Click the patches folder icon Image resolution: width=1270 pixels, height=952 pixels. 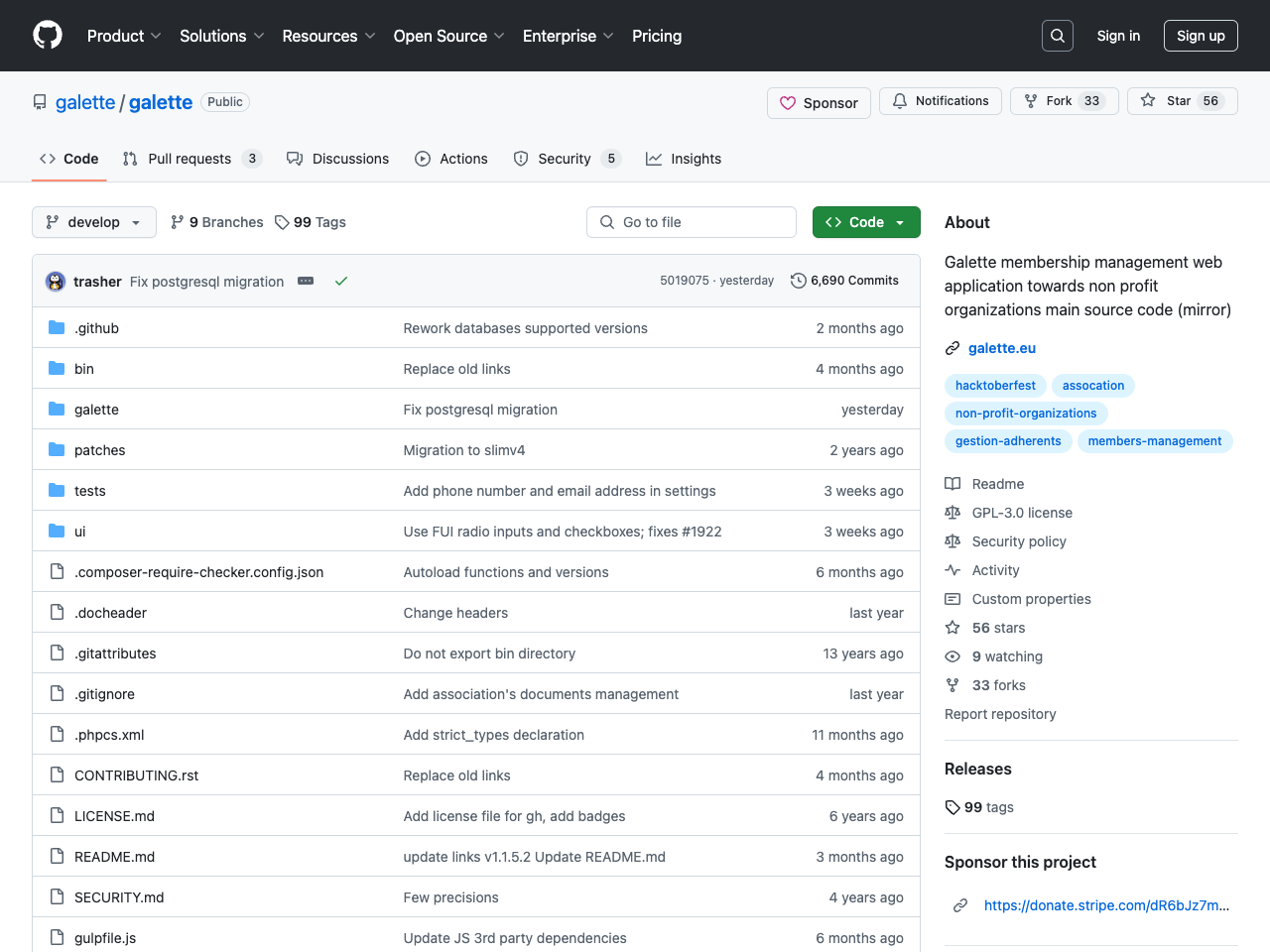tap(57, 449)
